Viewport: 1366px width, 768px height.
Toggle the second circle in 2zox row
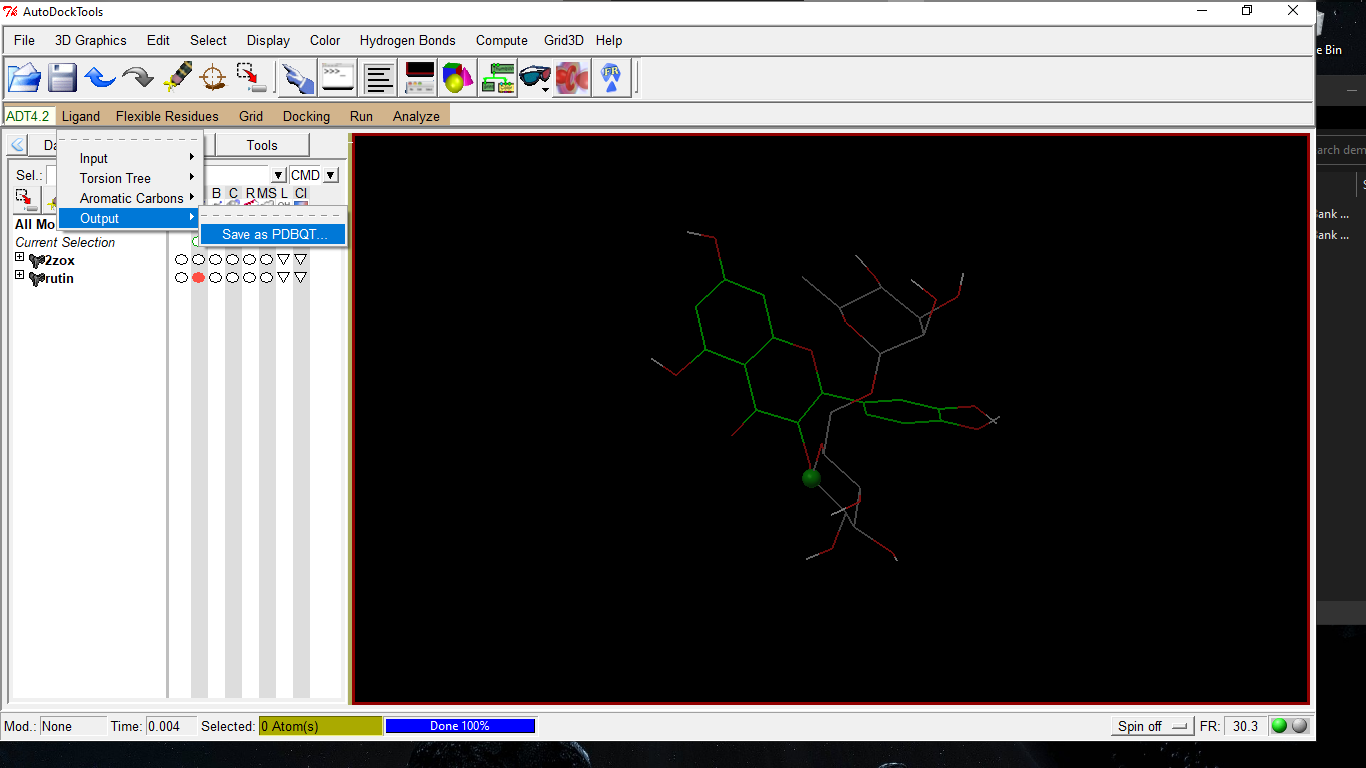(198, 260)
